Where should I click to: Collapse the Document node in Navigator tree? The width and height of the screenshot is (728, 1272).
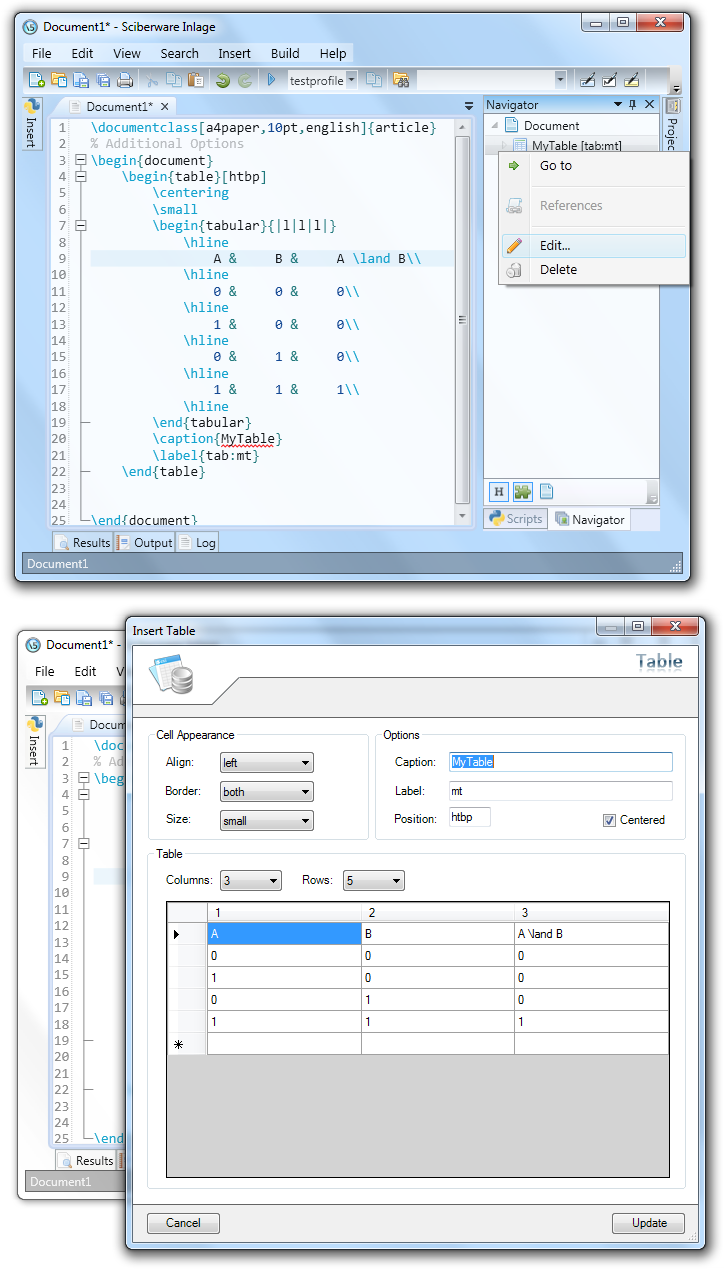point(495,126)
